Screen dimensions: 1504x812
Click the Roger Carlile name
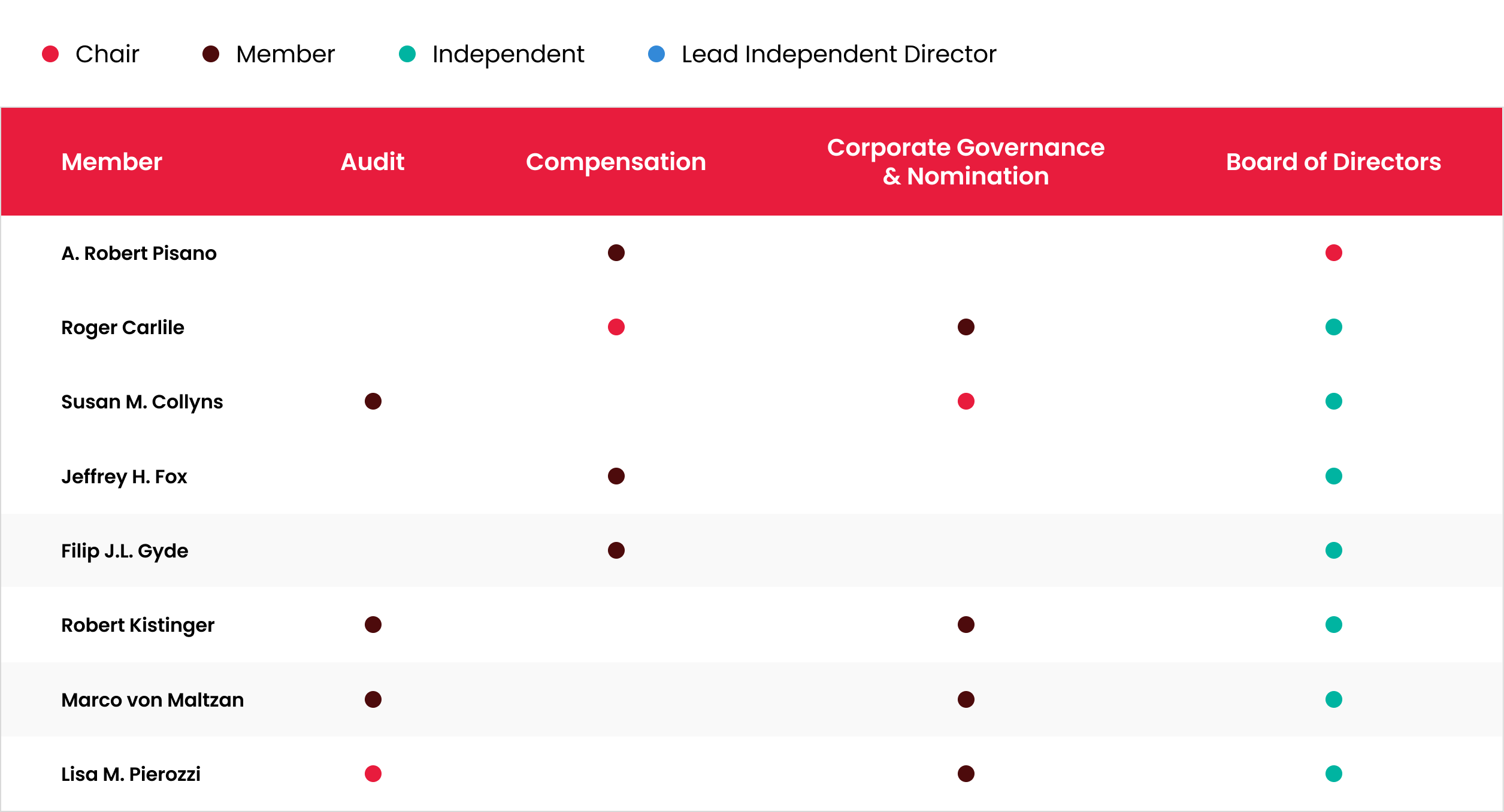(123, 328)
